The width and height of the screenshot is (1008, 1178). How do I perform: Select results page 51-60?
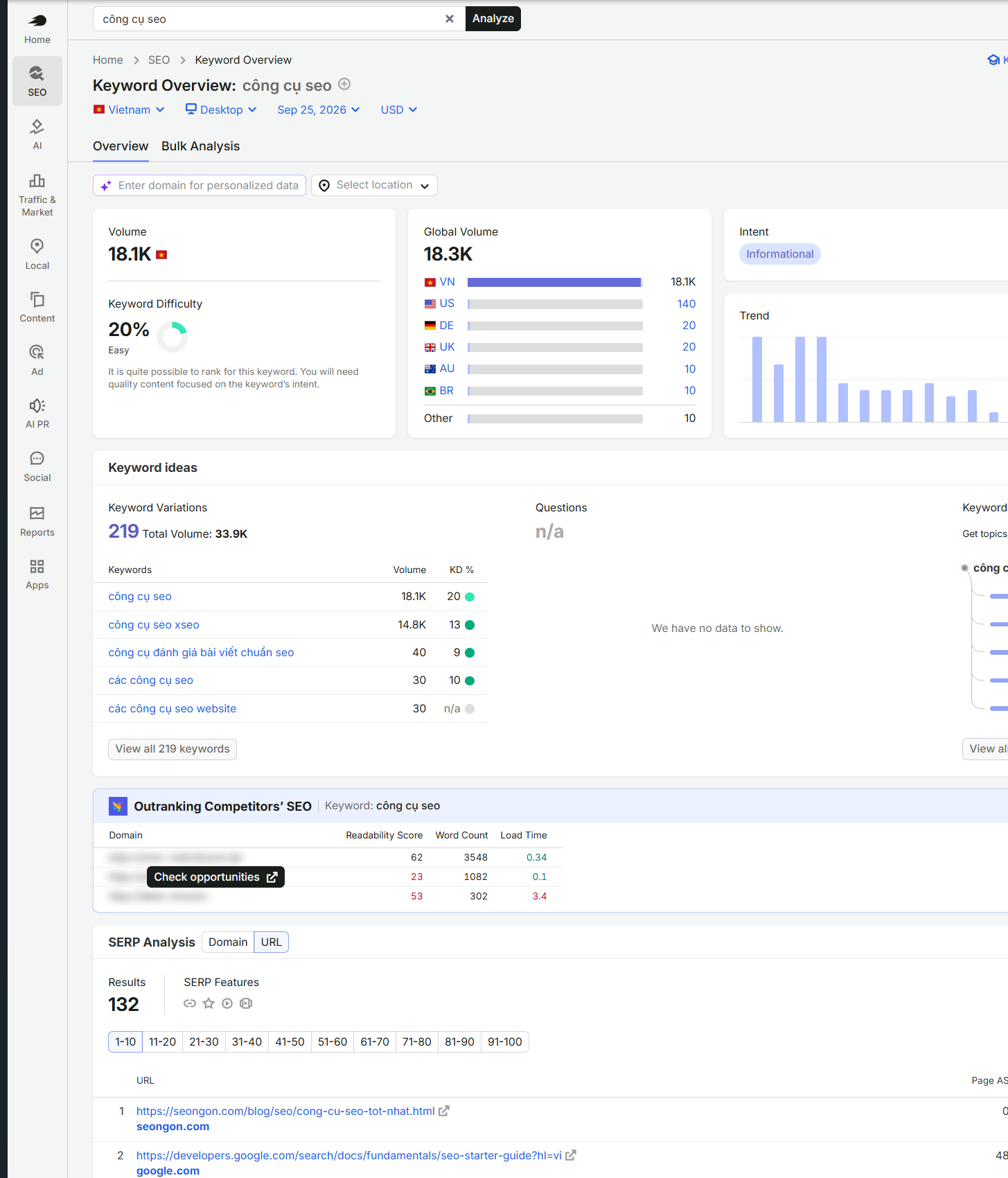[x=333, y=1042]
